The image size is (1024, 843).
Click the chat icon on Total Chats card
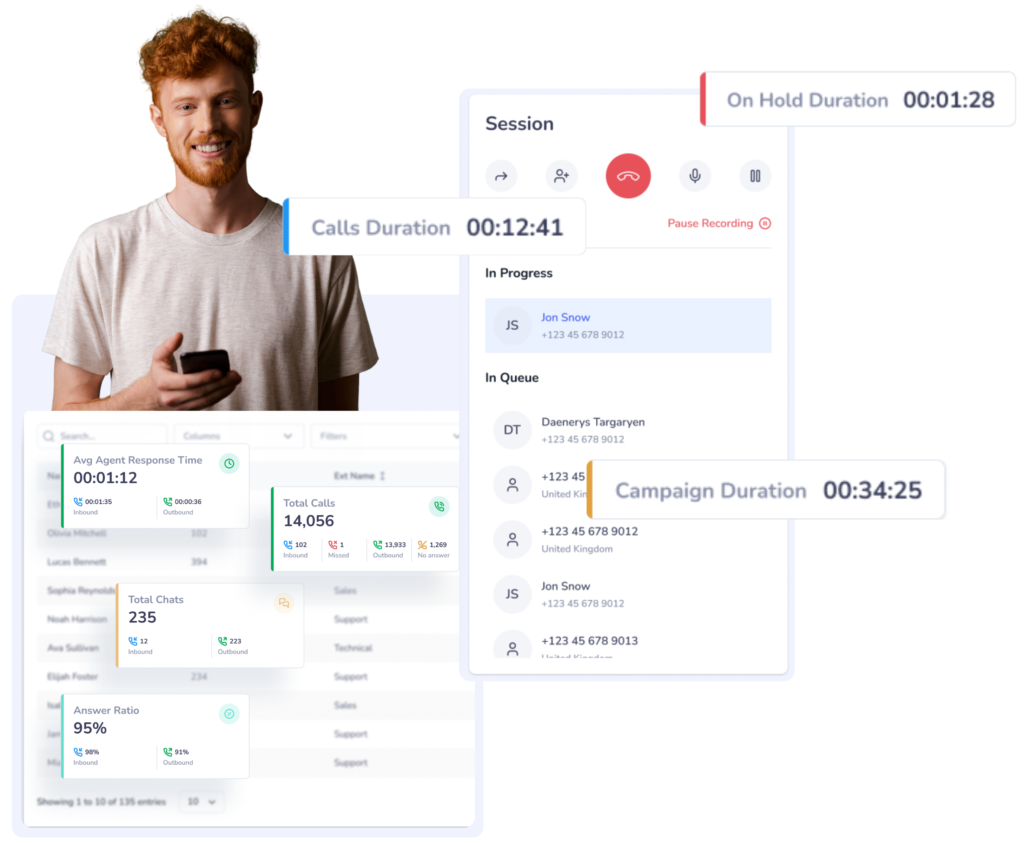[284, 603]
